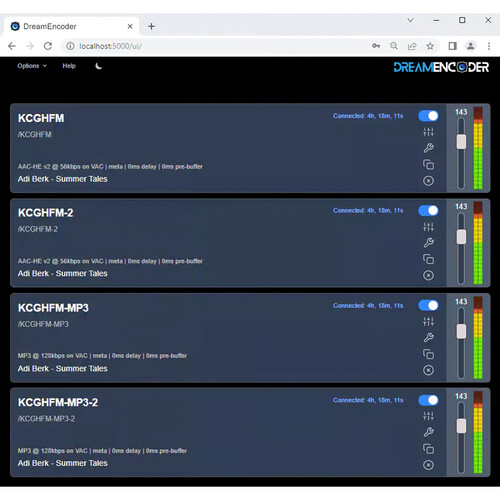Open wrench settings for KCGHFM-MP3 encoder
This screenshot has width=500, height=500.
tap(428, 338)
